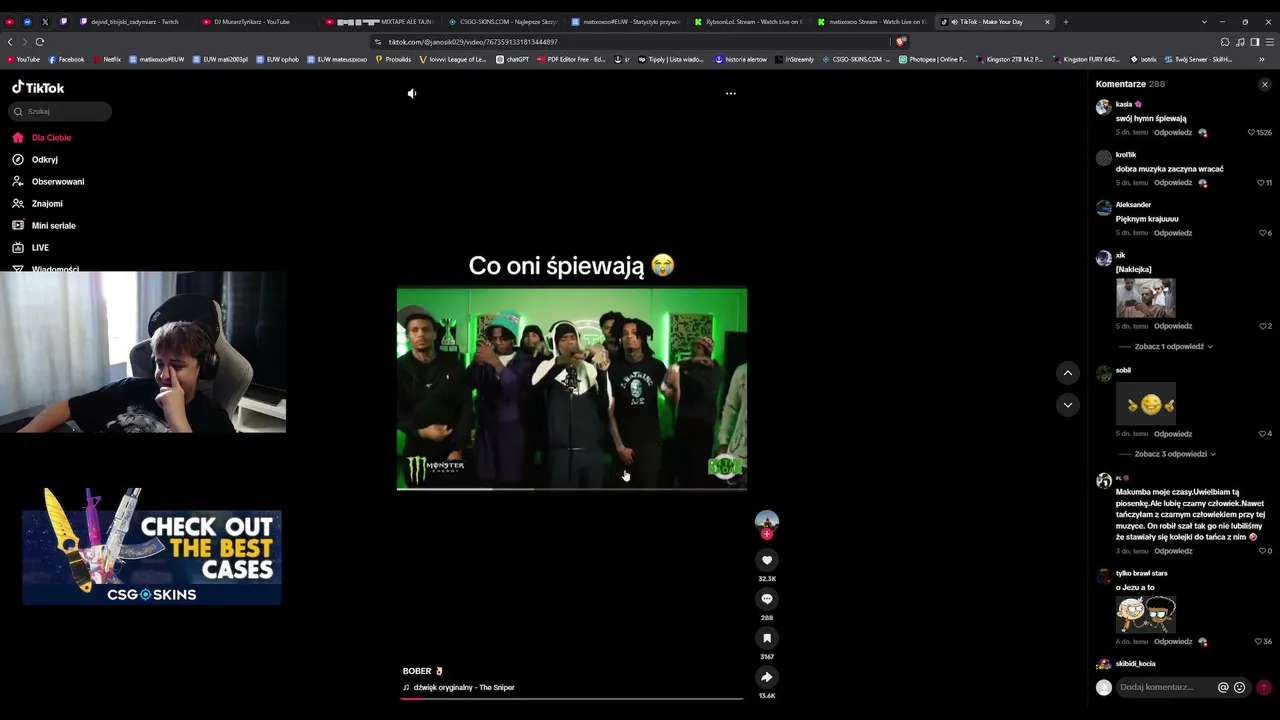Expand 'Zobacz 3 odpowiedzi' under sobil's comment

pos(1175,454)
